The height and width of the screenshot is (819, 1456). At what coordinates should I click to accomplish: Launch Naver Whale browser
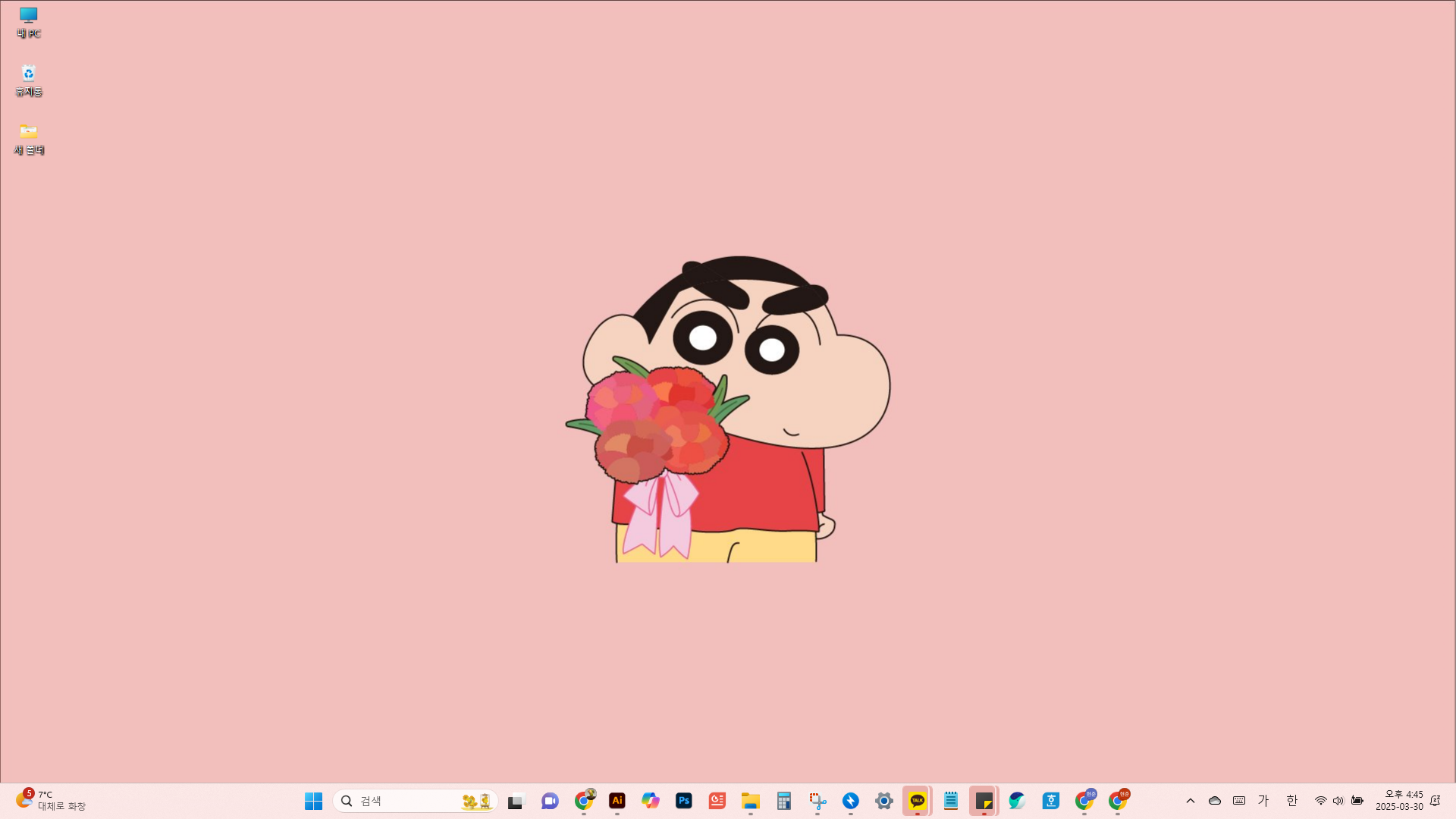point(1018,801)
